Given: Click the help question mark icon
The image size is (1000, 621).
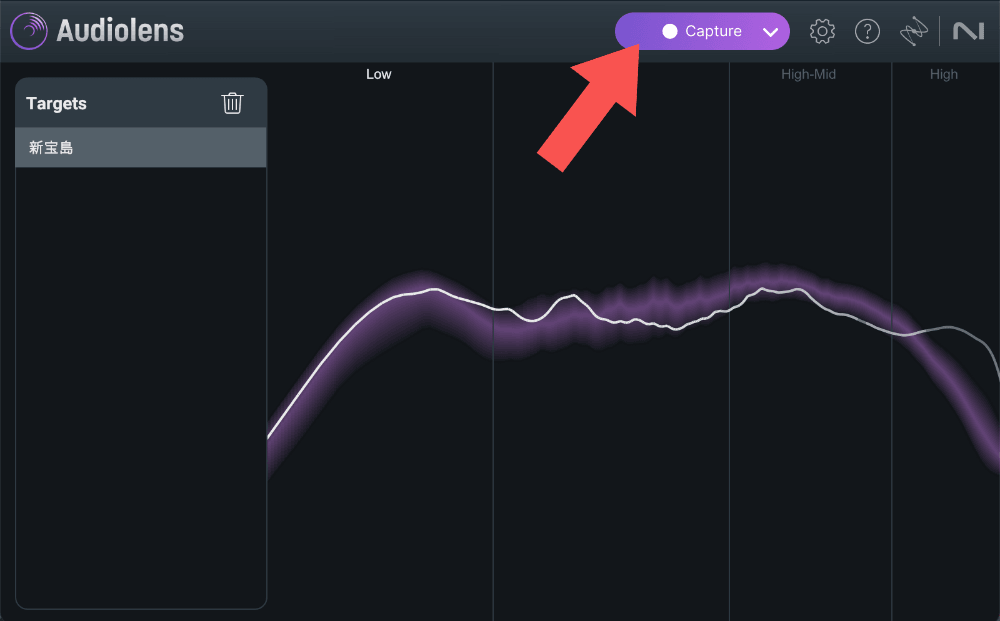Looking at the screenshot, I should point(867,31).
